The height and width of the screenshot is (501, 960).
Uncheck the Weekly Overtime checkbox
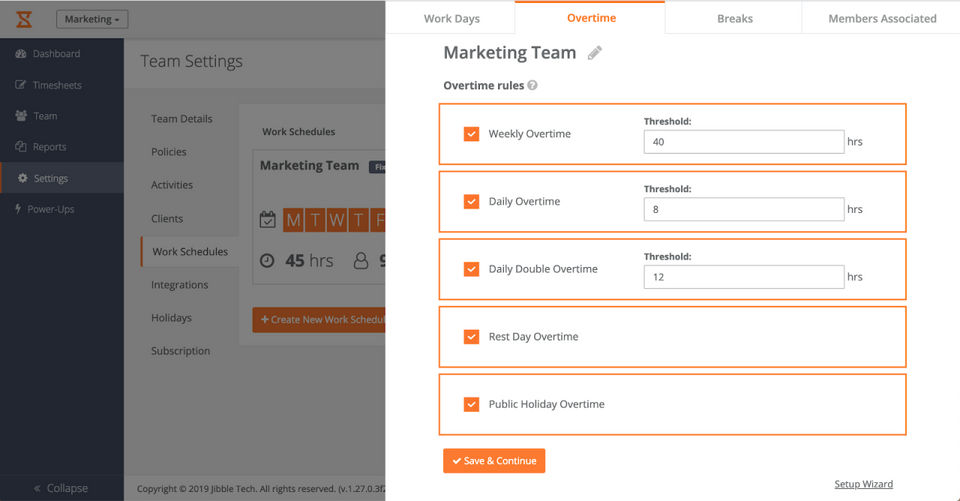point(472,134)
